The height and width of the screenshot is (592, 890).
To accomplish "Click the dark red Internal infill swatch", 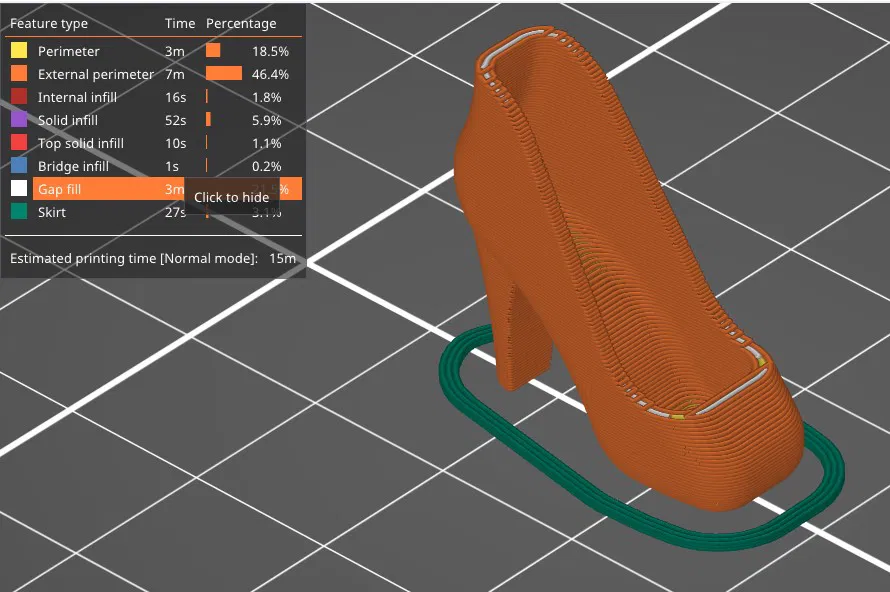I will click(19, 96).
